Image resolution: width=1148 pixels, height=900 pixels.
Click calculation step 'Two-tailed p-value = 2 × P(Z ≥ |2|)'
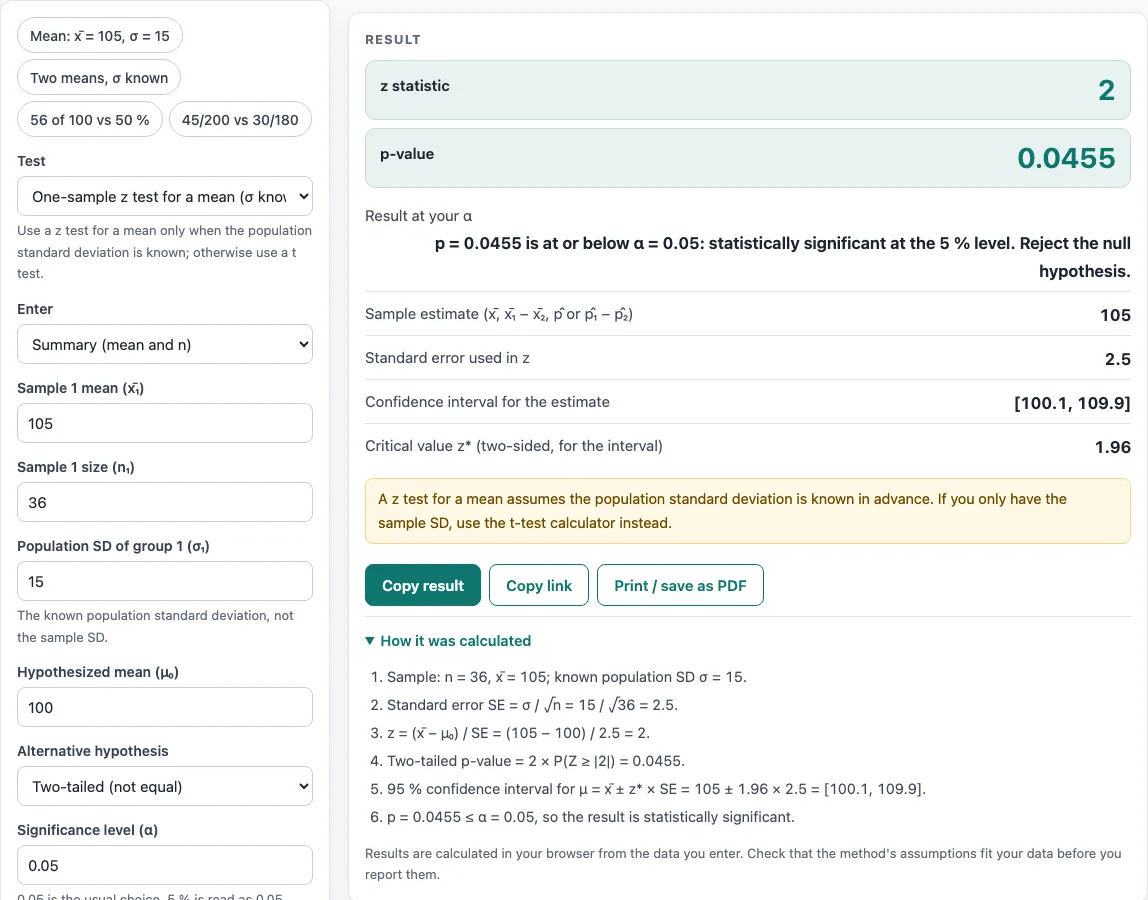click(536, 761)
